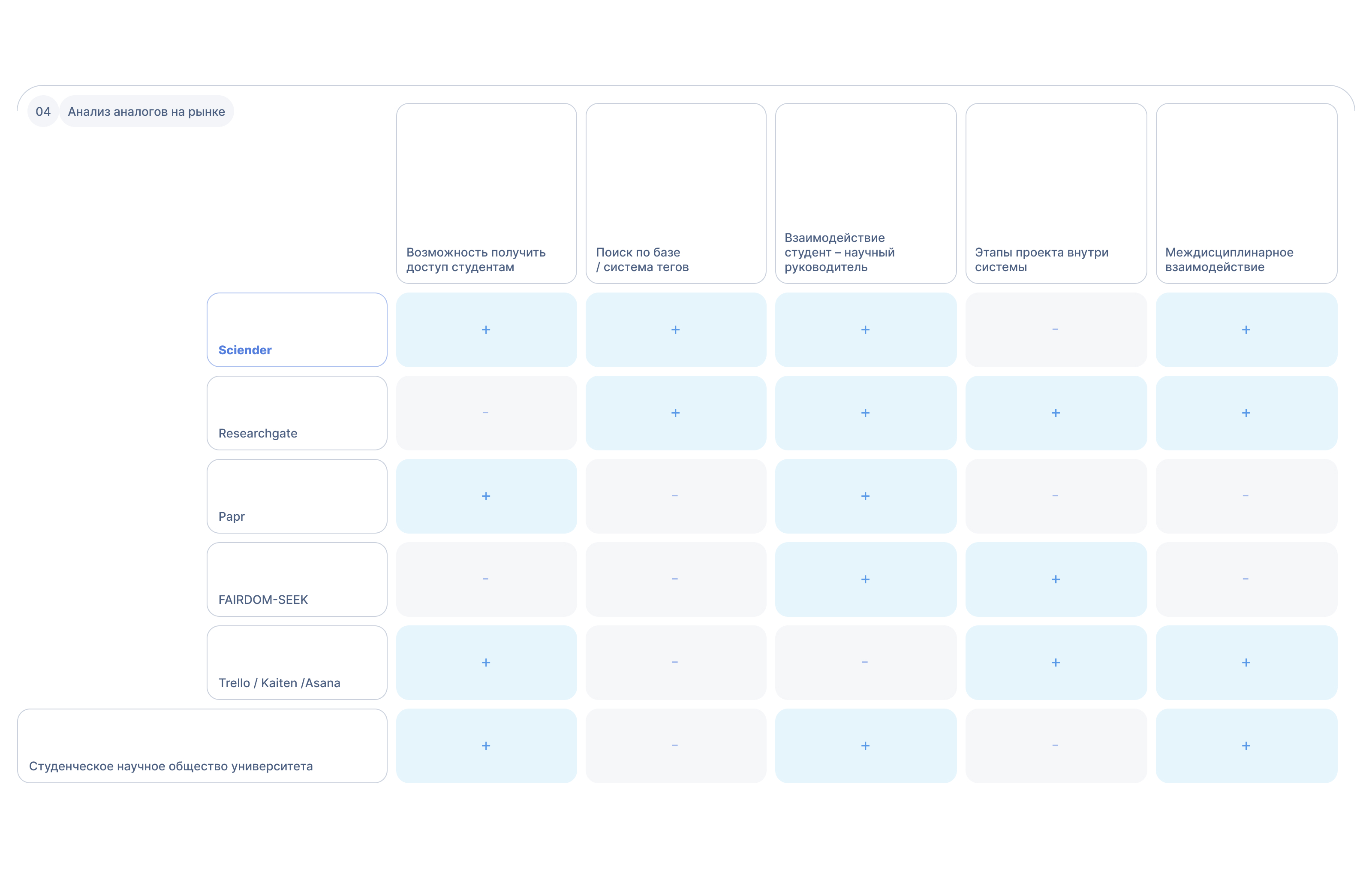Click plus icon for Papr student-supervisor interaction
Image resolution: width=1372 pixels, height=869 pixels.
(865, 496)
